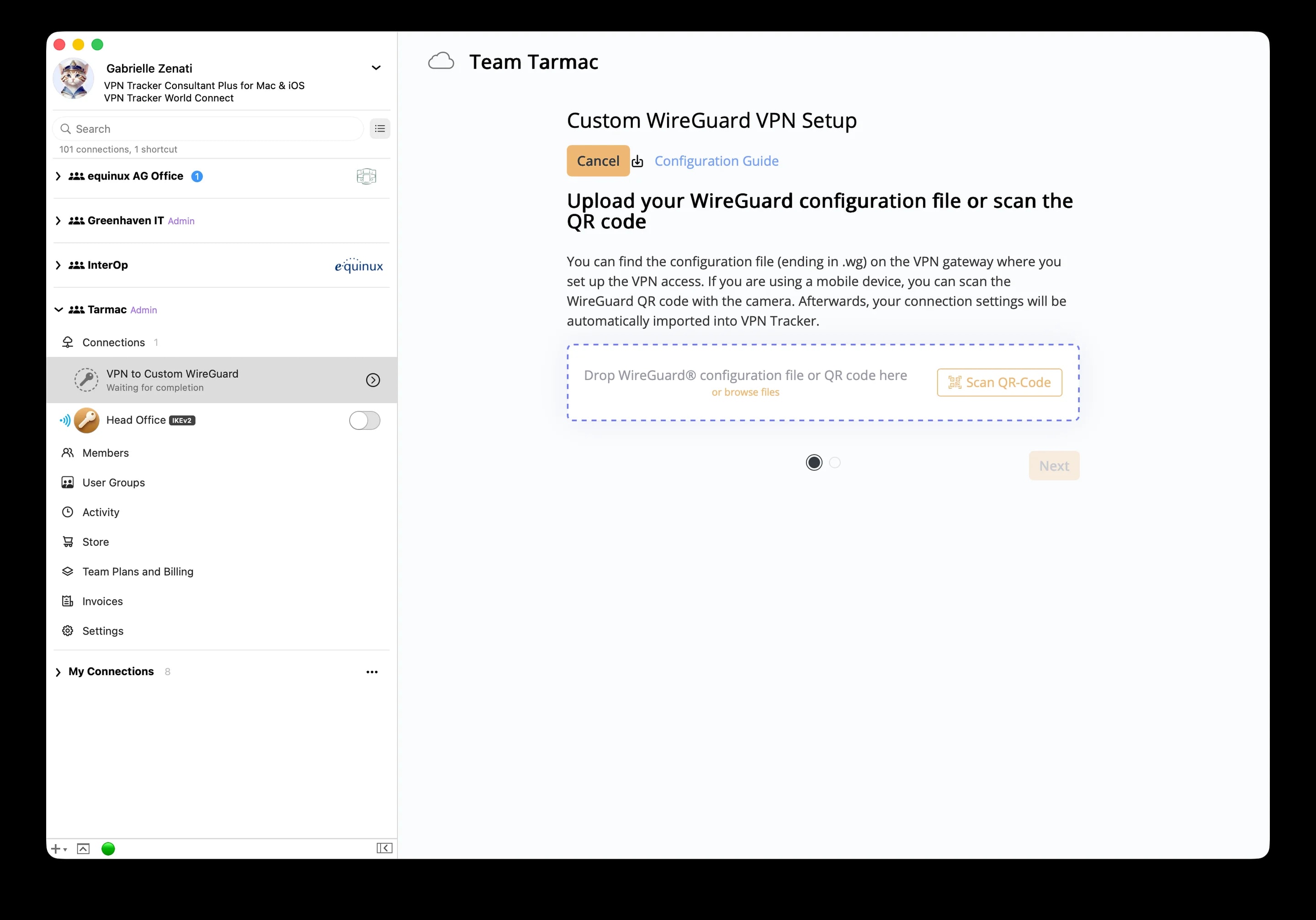Click the Head Office orange key icon
The image size is (1316, 920).
point(86,420)
